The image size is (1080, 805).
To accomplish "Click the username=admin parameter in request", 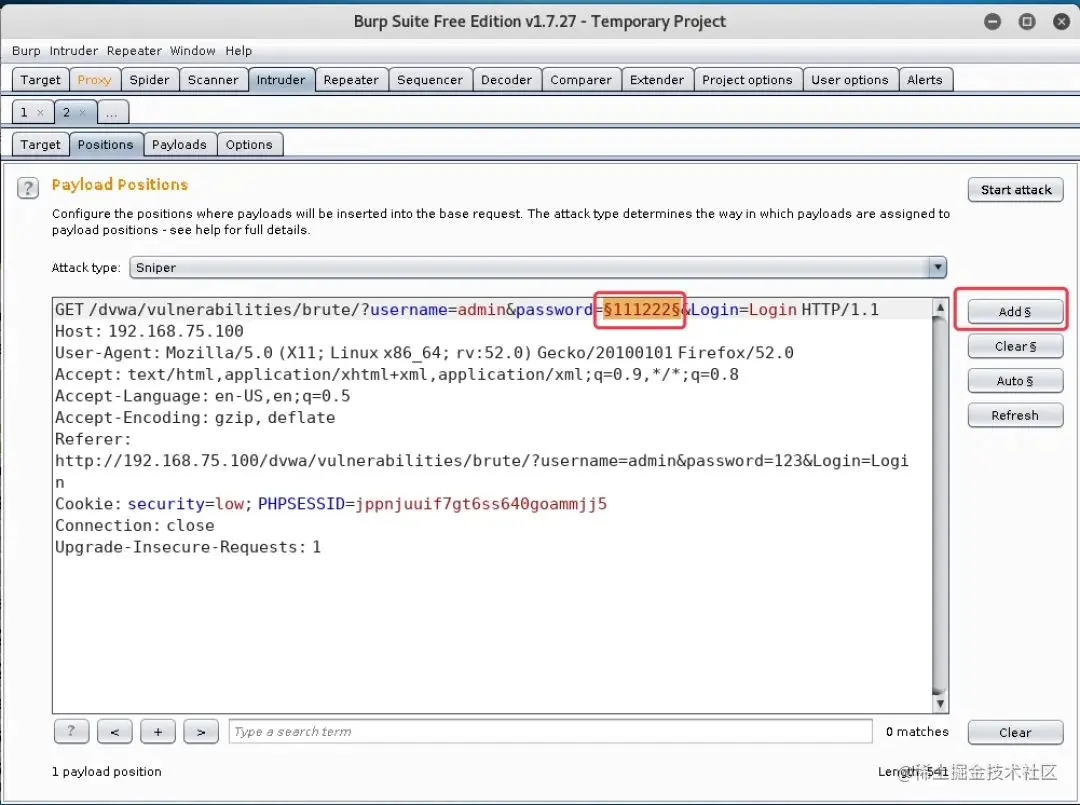I will click(438, 310).
